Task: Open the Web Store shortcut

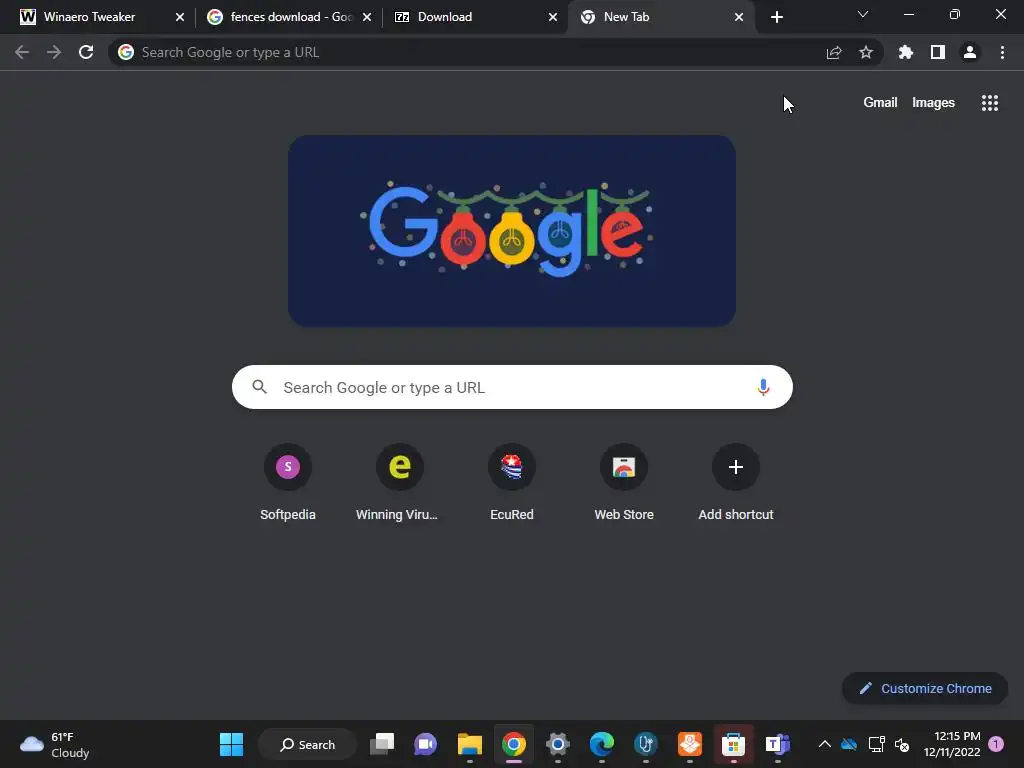Action: click(624, 483)
